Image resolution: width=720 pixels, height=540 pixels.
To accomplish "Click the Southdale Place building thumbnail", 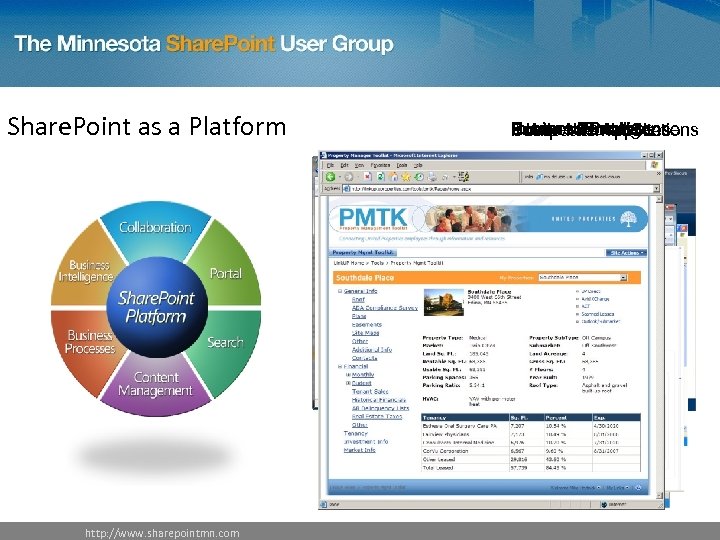I will point(444,302).
